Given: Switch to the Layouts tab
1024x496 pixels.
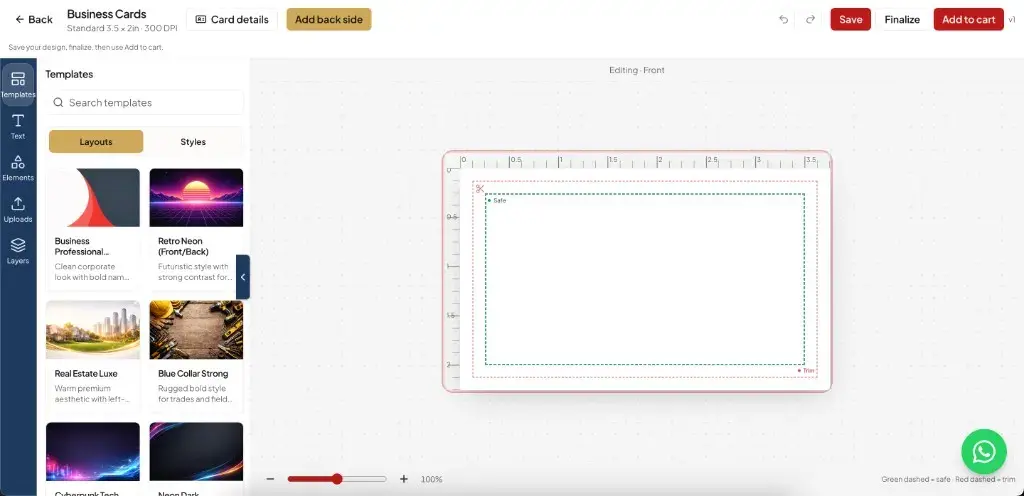Looking at the screenshot, I should point(96,142).
